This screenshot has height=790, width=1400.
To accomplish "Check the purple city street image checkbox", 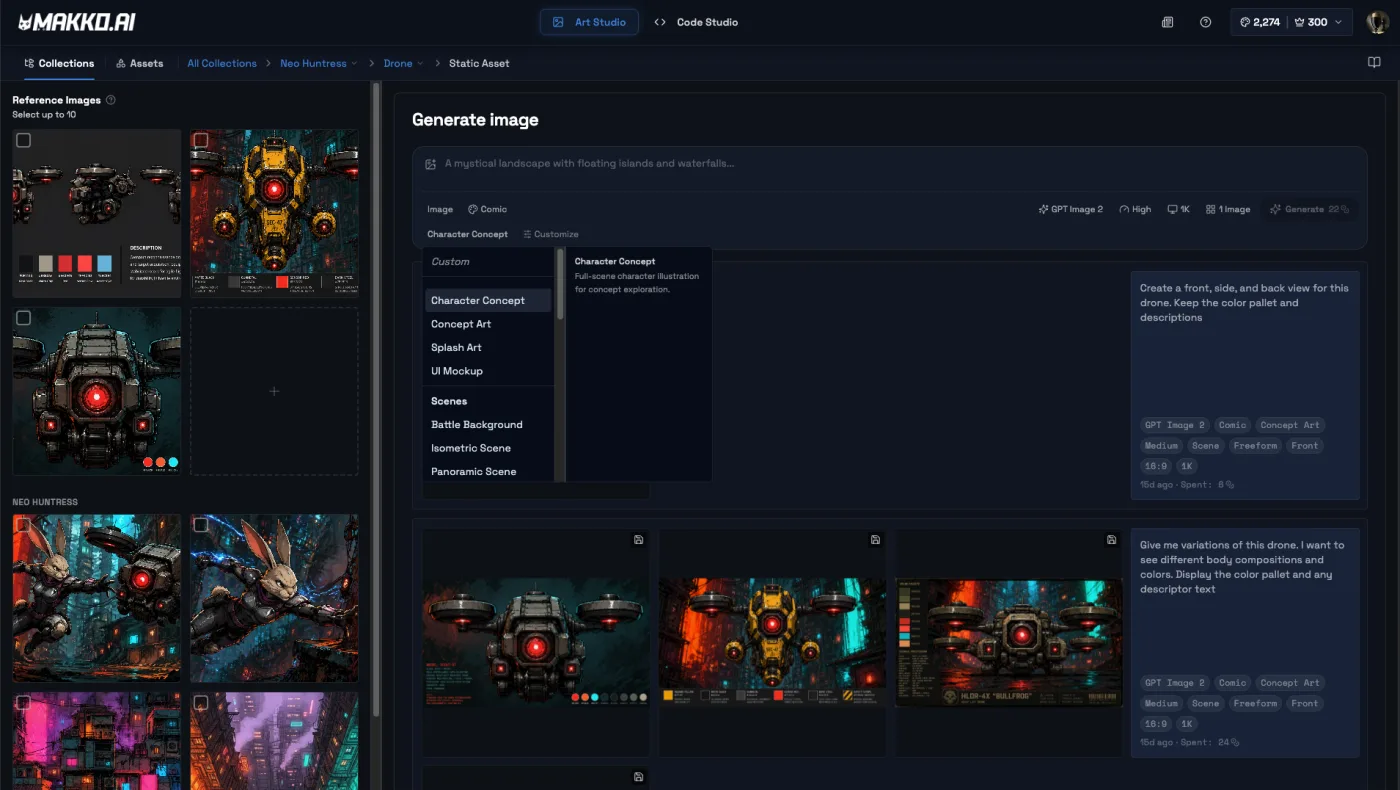I will point(201,703).
